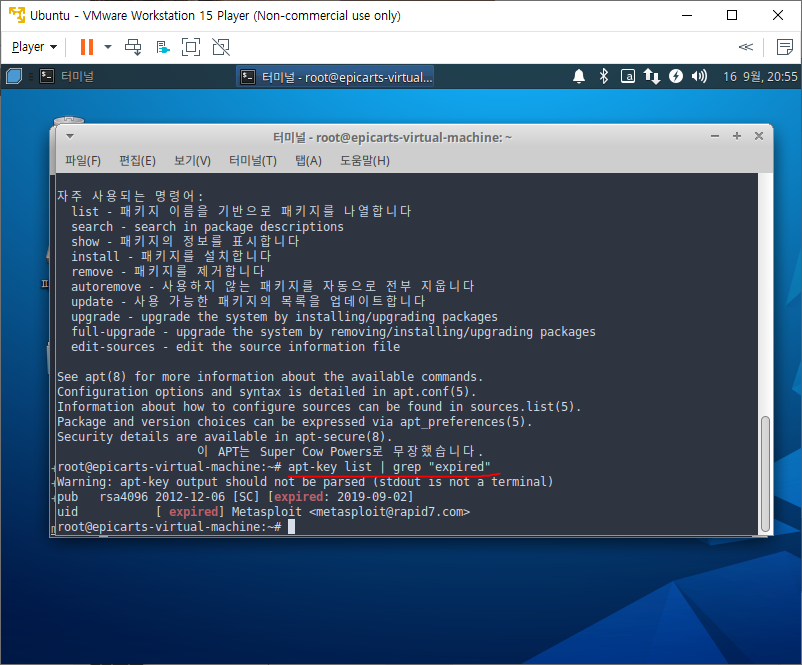This screenshot has height=665, width=802.
Task: Click the 'edit-sources' text line
Action: coord(235,347)
